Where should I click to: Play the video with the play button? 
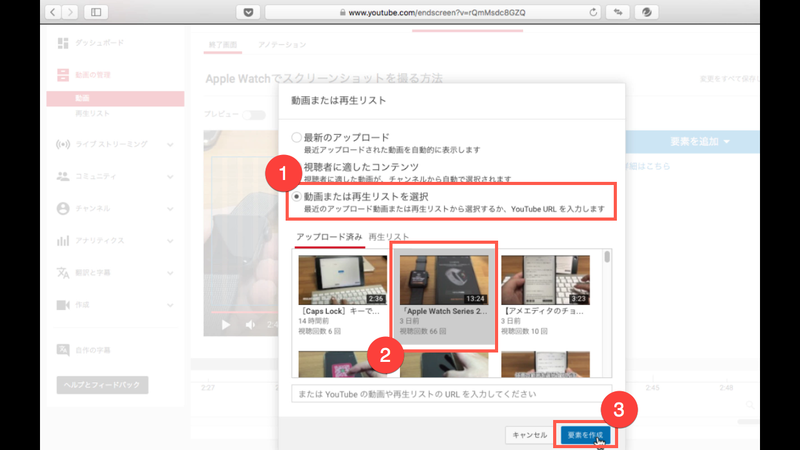225,324
